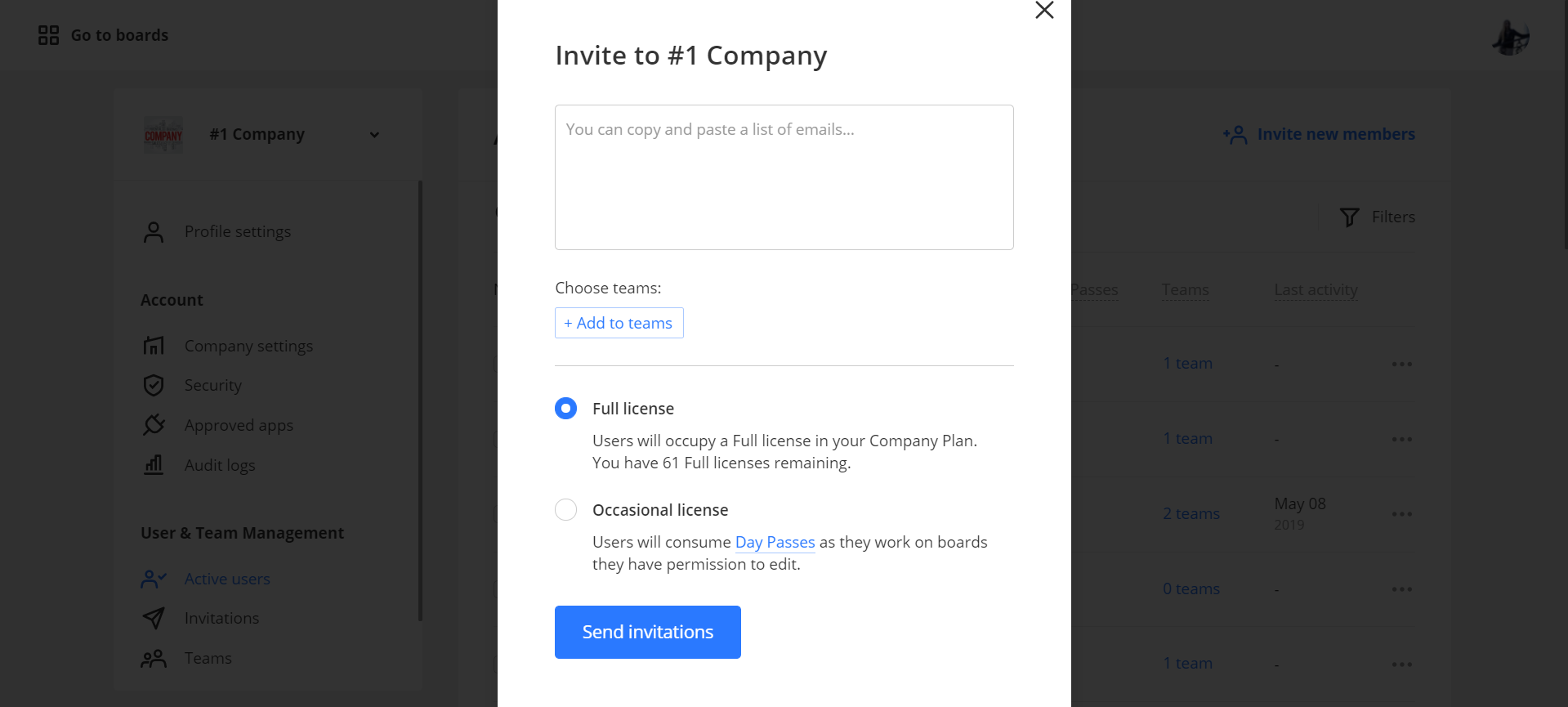The width and height of the screenshot is (1568, 707).
Task: Click the Security shield icon
Action: 154,385
